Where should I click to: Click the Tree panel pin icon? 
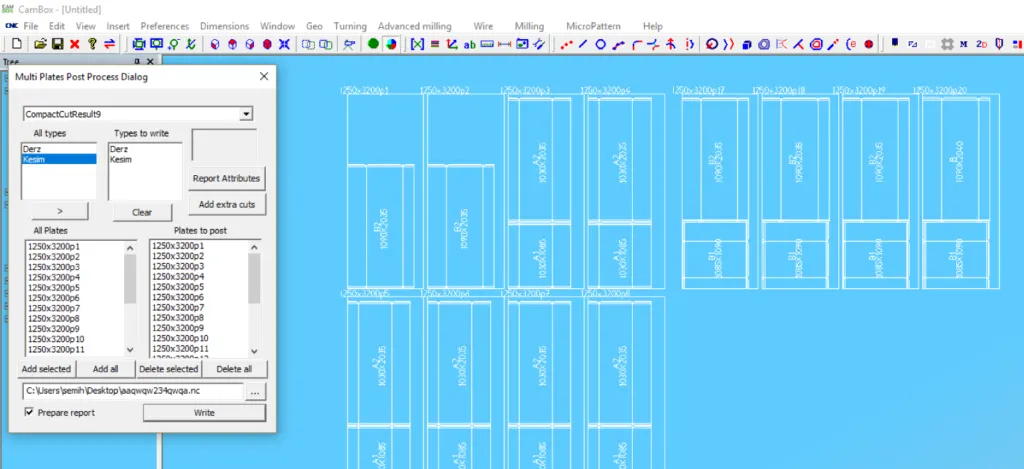(136, 61)
